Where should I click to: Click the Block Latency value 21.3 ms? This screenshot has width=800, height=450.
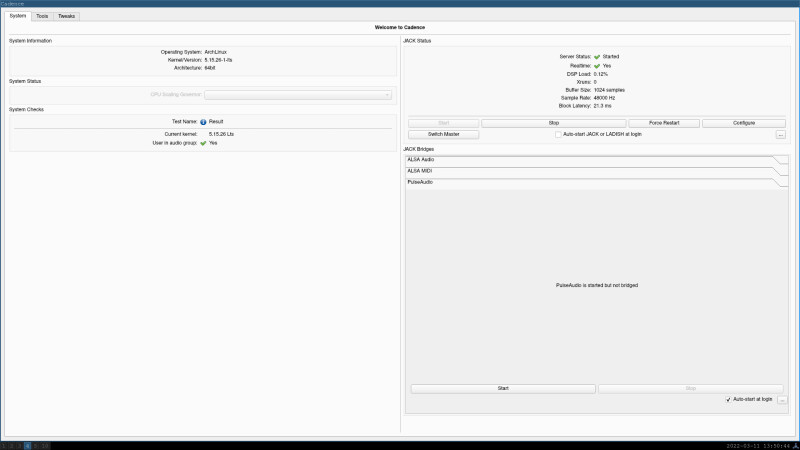(x=602, y=106)
